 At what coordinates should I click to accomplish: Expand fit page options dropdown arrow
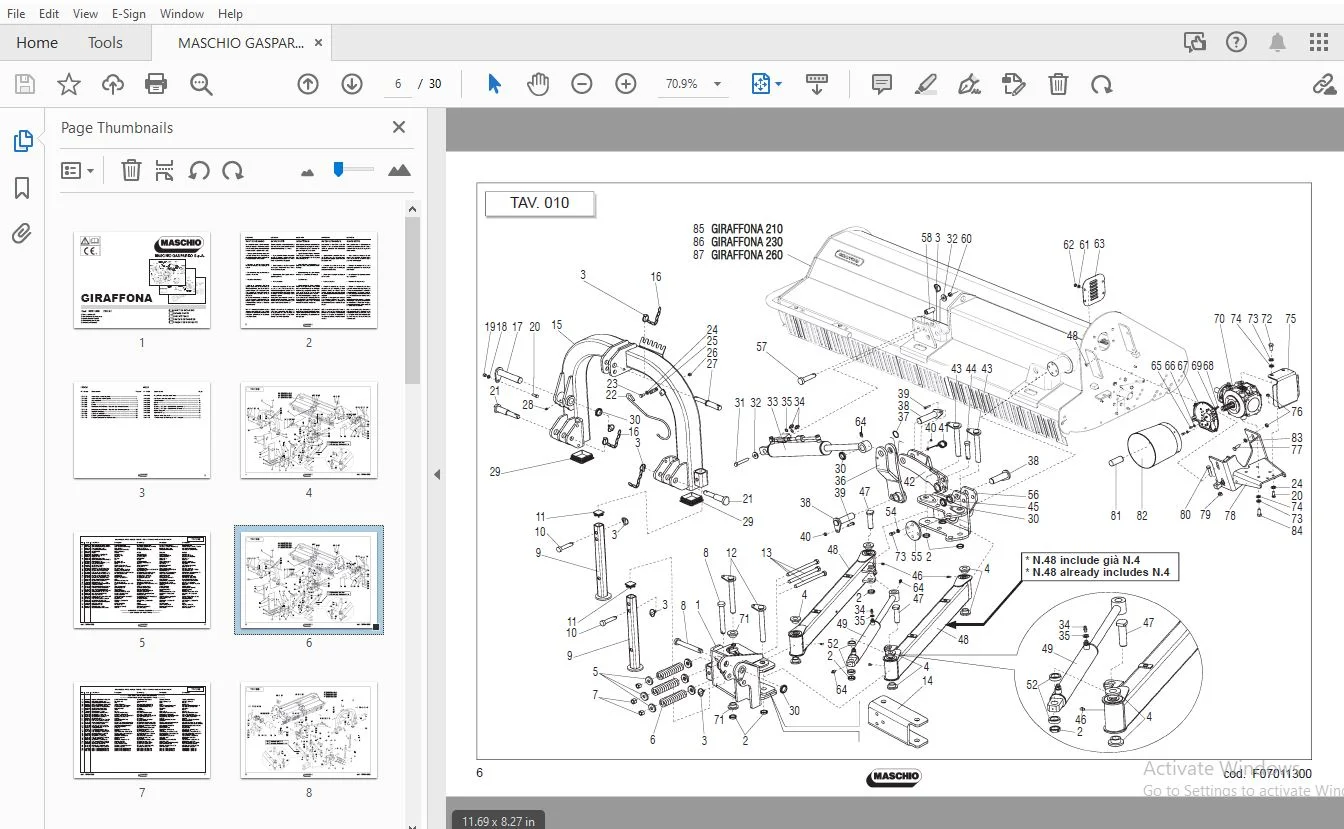click(x=779, y=84)
